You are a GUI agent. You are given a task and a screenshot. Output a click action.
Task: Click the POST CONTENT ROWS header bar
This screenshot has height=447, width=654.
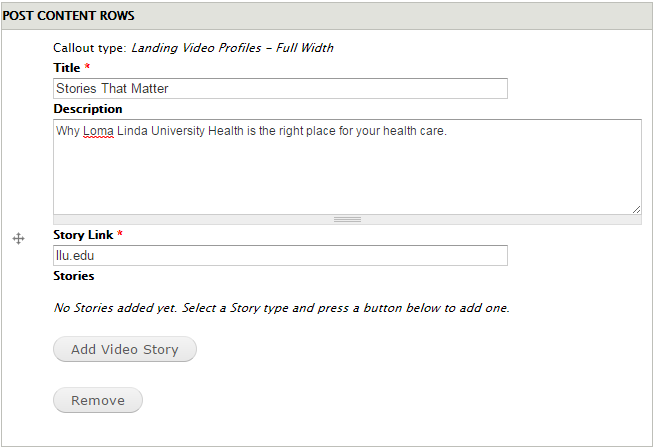click(327, 16)
